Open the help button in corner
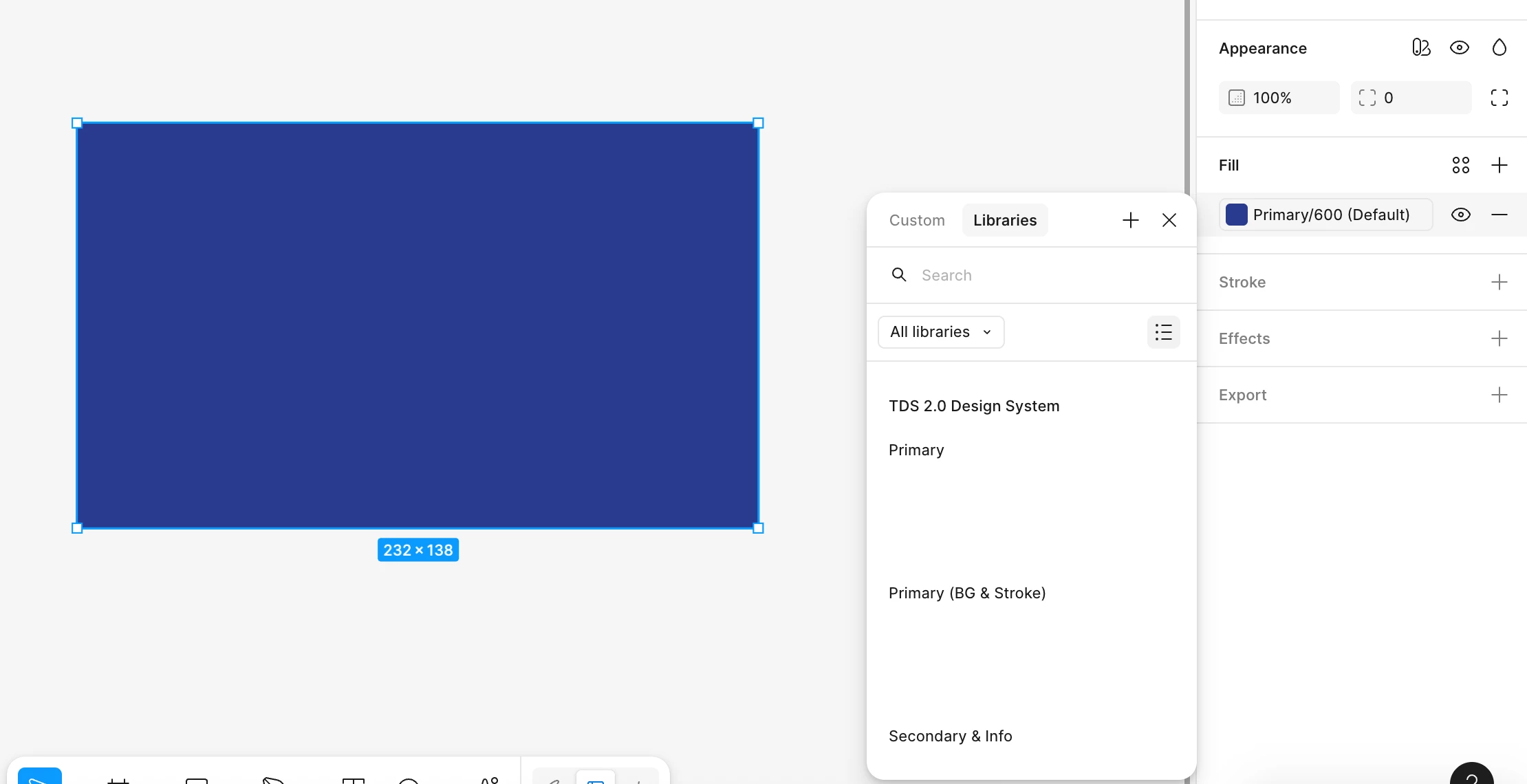This screenshot has height=784, width=1527. [1472, 774]
